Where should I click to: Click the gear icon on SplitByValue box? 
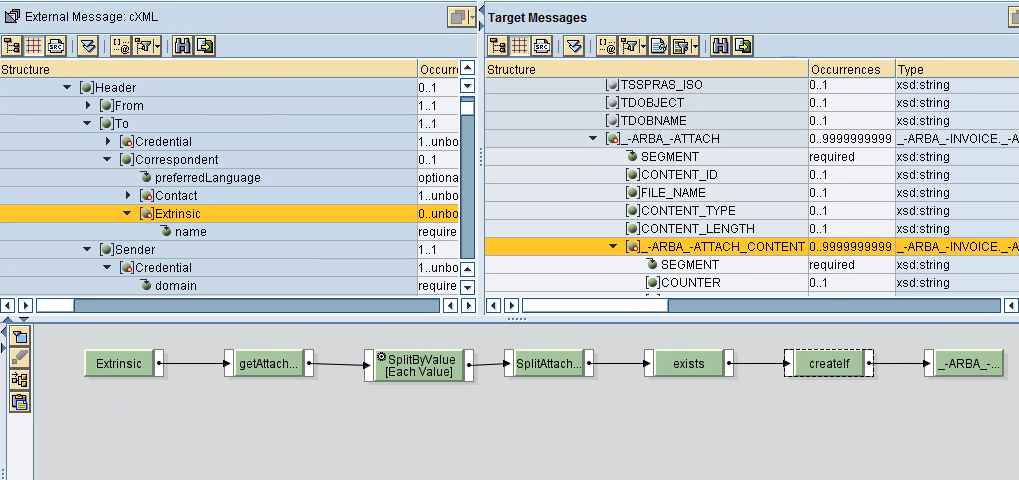coord(381,358)
